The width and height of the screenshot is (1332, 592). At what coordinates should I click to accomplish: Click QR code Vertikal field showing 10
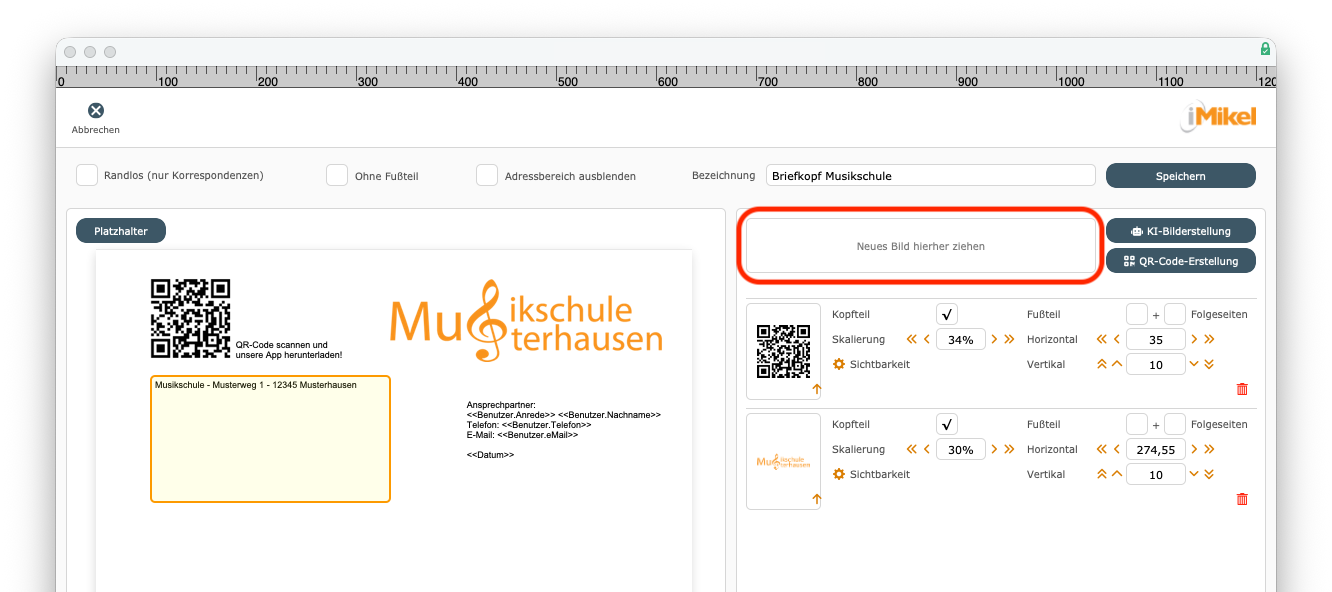(1156, 364)
